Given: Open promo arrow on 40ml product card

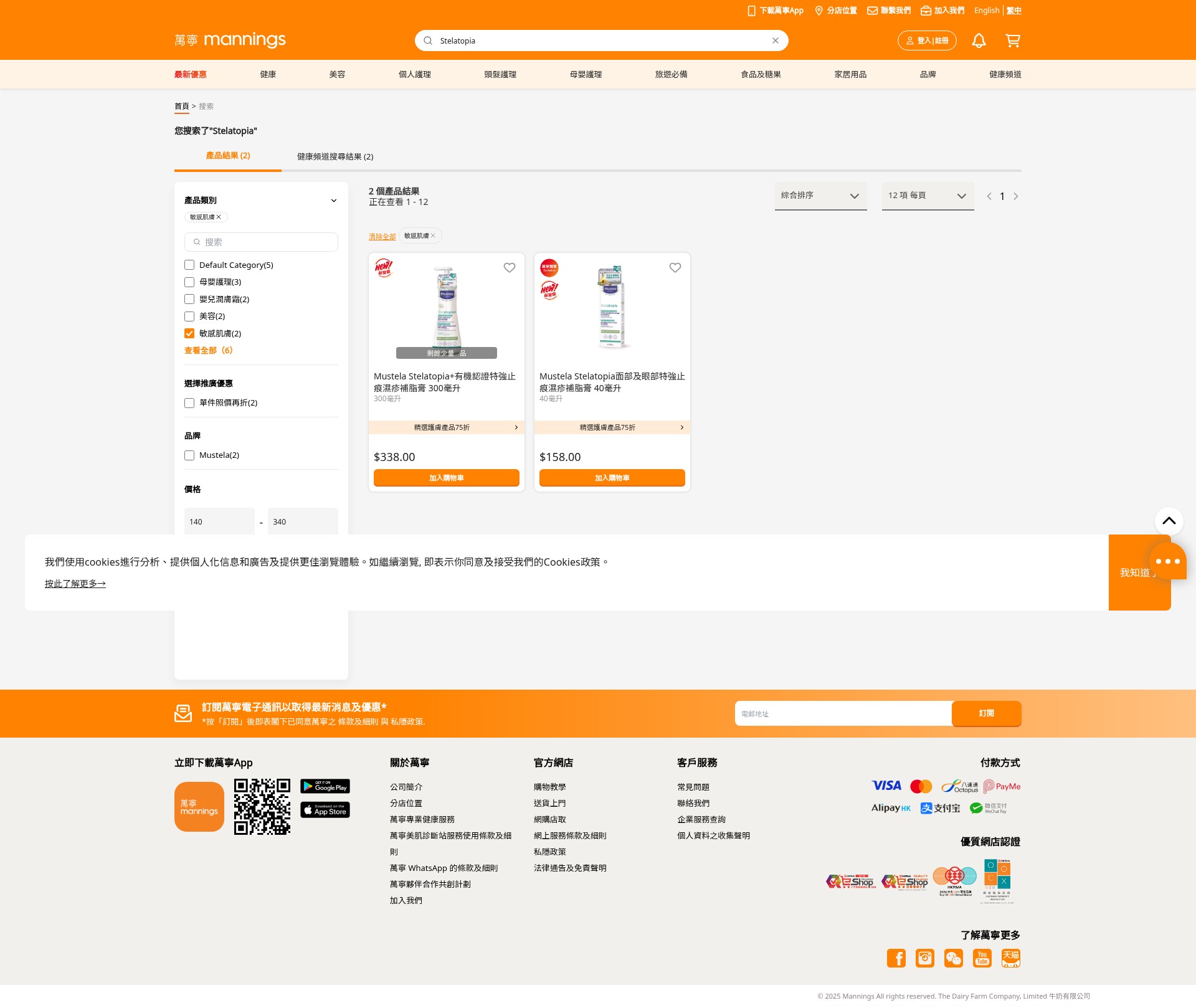Looking at the screenshot, I should pos(682,427).
